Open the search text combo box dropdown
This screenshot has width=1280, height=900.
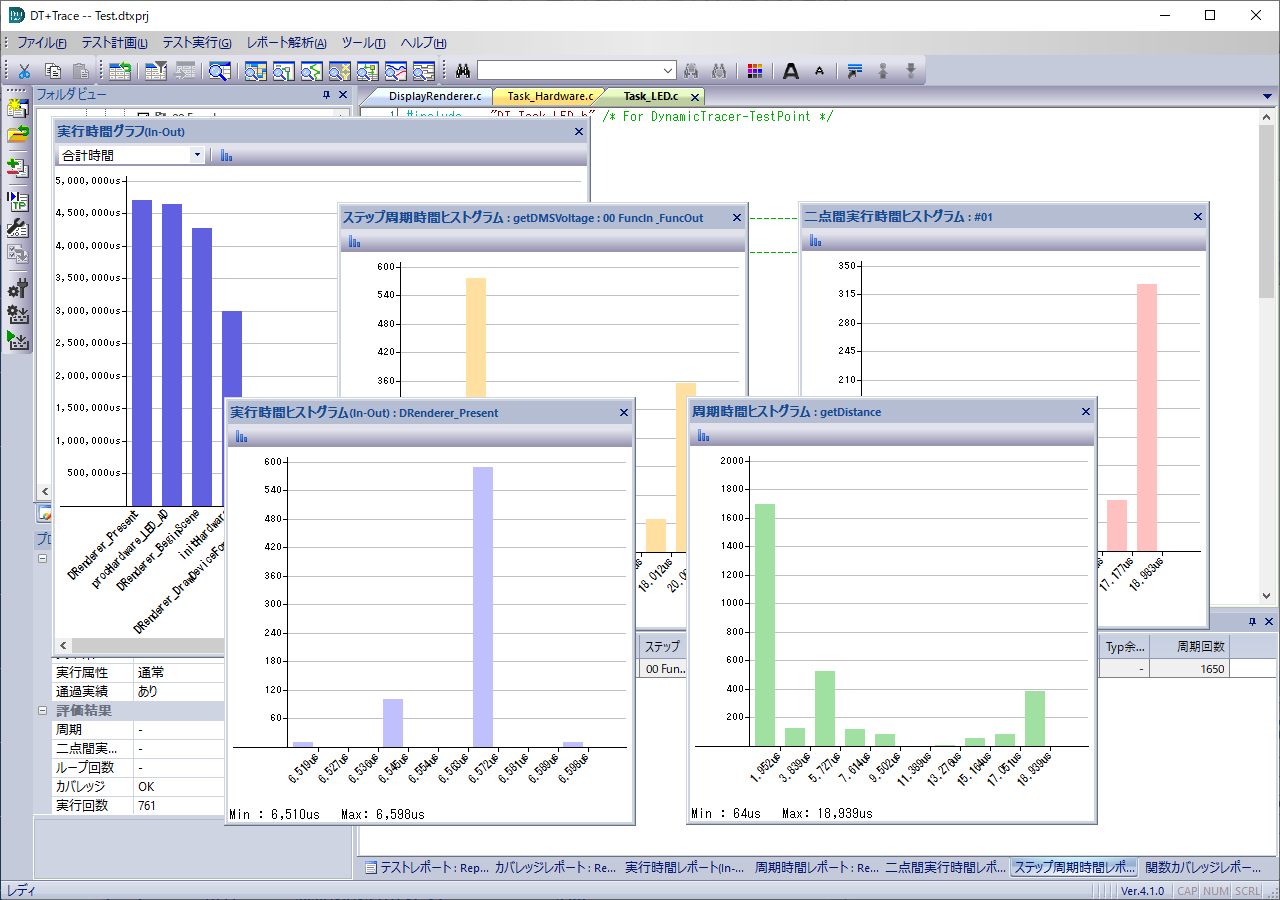click(x=669, y=71)
